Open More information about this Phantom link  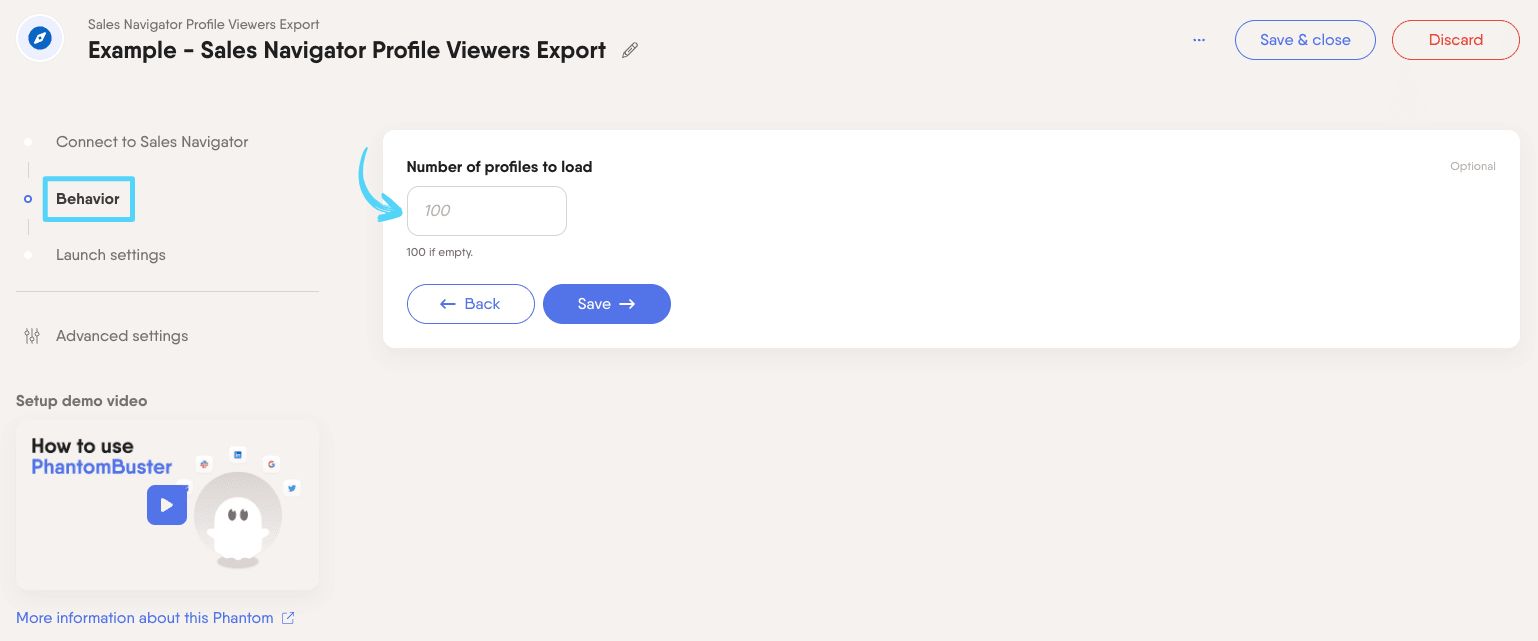click(145, 618)
